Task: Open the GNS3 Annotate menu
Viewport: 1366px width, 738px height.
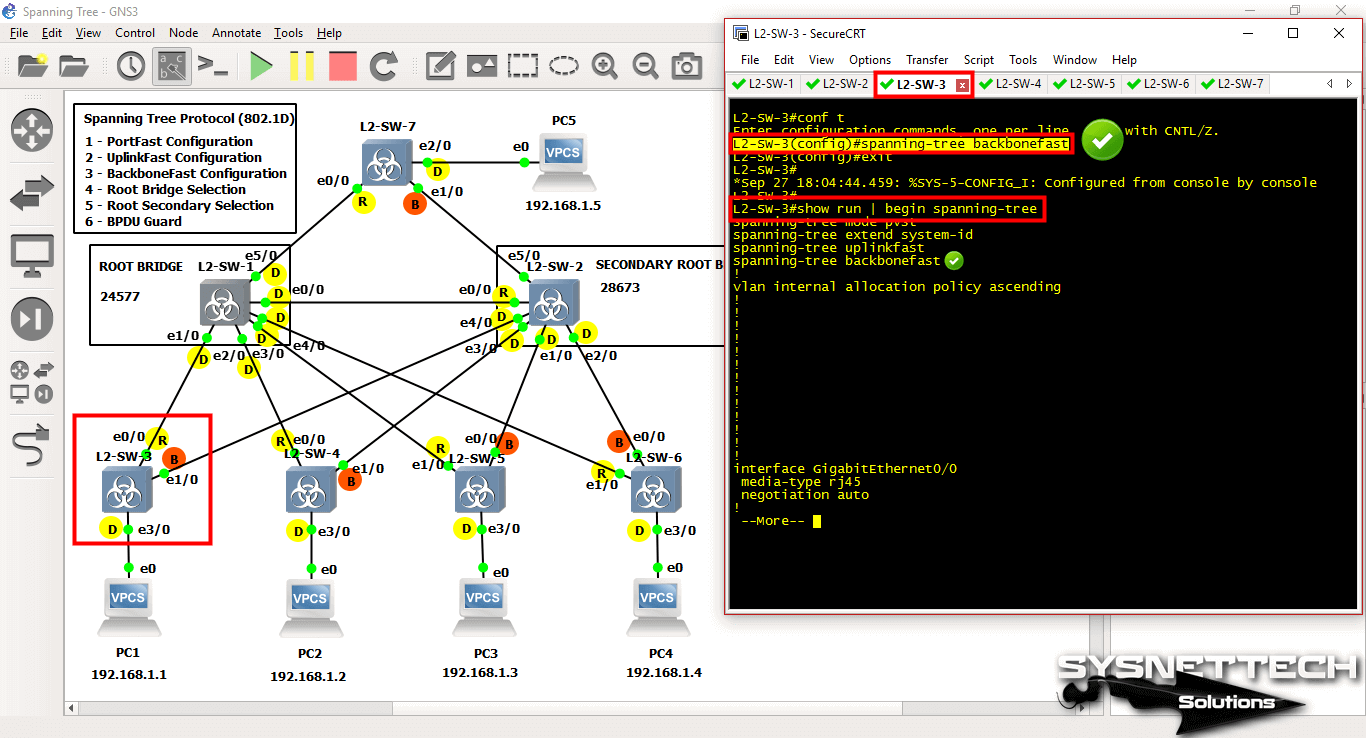Action: click(237, 33)
